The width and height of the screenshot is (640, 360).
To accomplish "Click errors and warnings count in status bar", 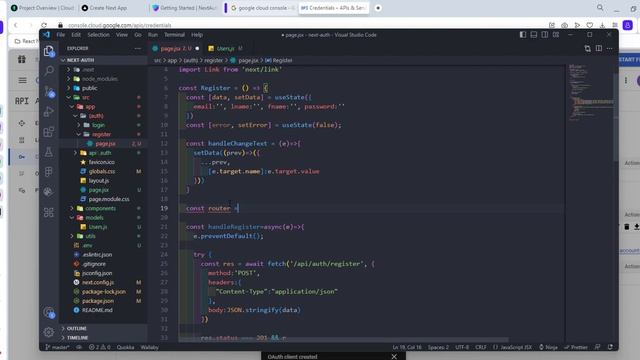I will (100, 347).
